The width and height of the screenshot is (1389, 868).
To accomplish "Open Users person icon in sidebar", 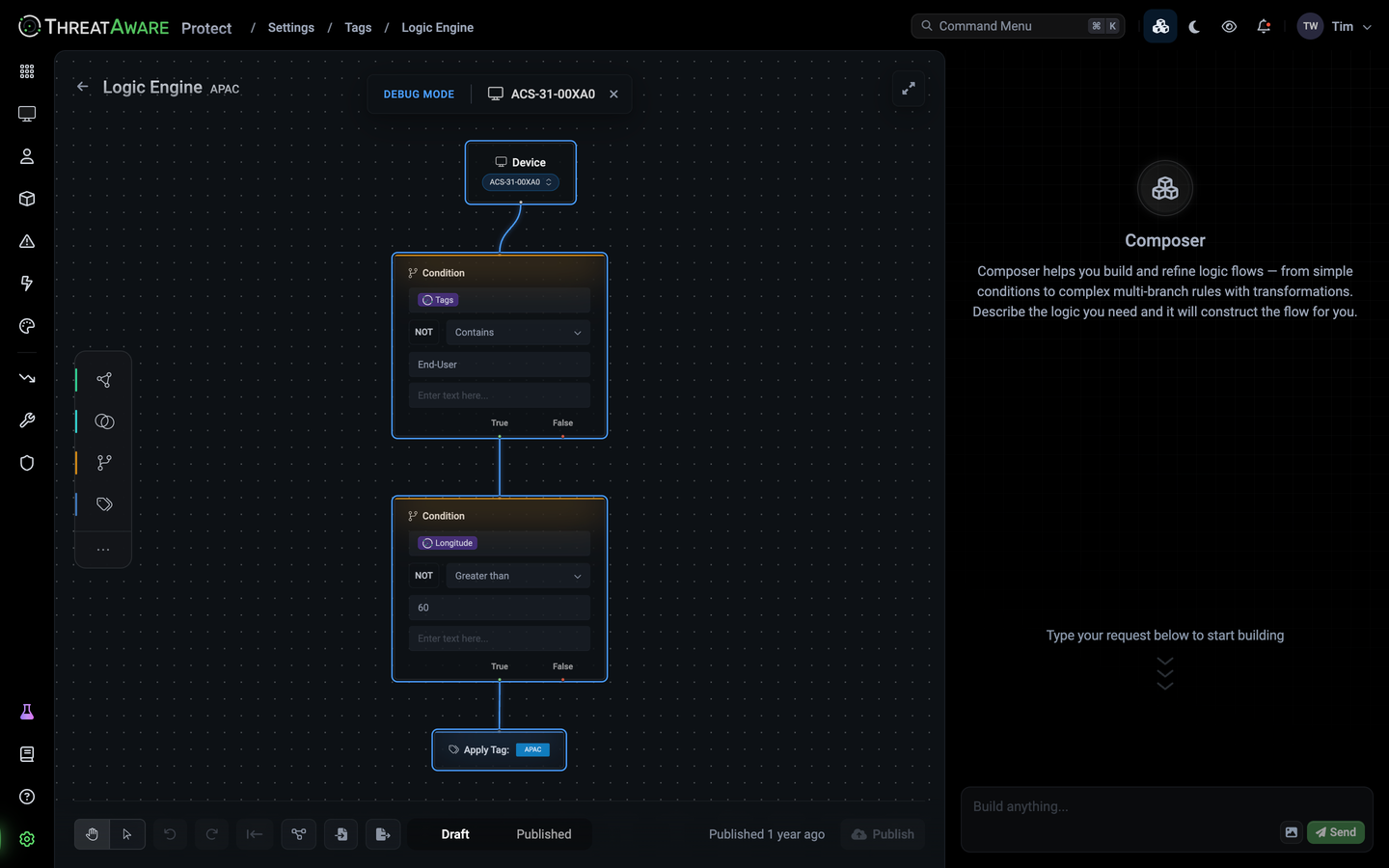I will 27,156.
